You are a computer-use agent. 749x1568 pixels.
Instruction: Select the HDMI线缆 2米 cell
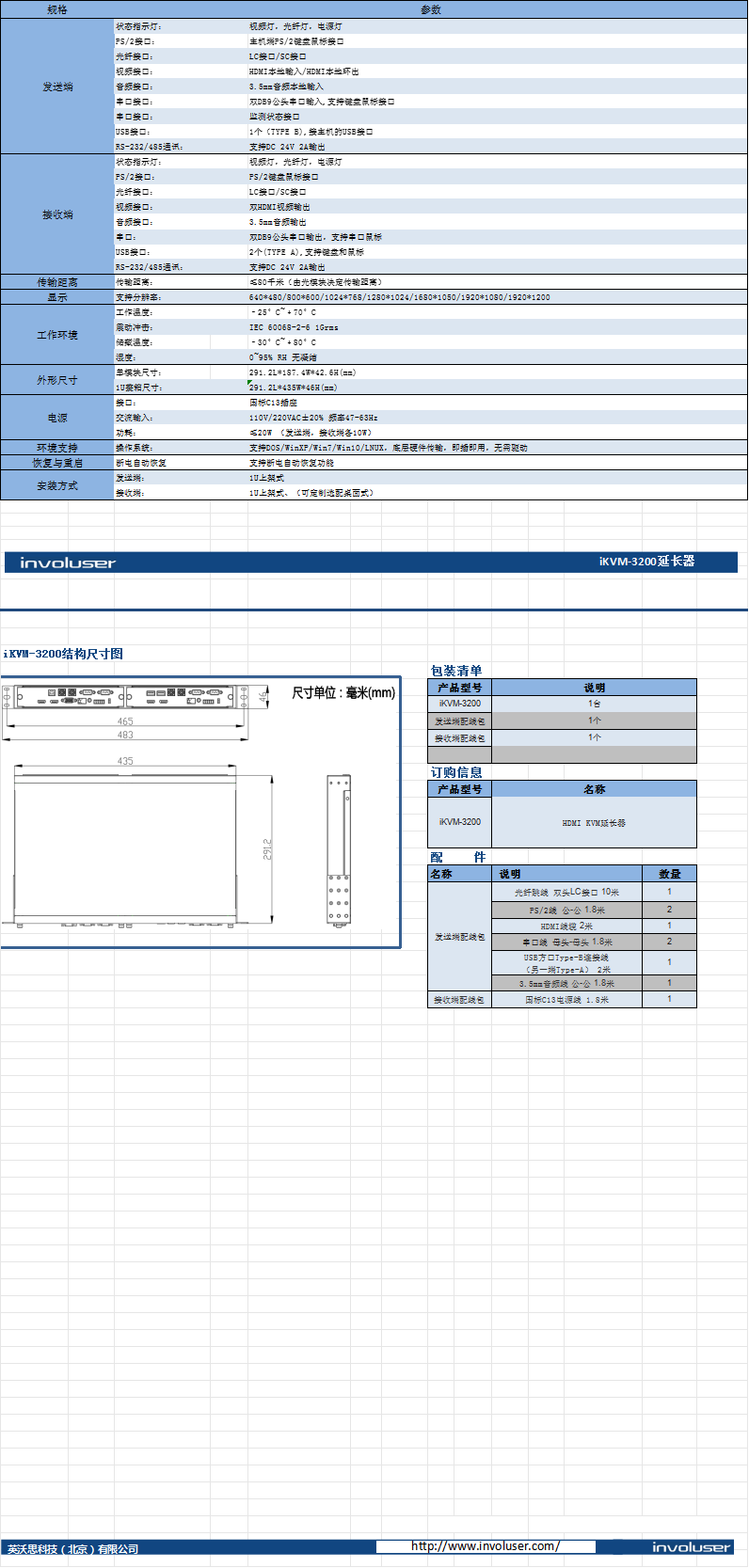point(567,927)
